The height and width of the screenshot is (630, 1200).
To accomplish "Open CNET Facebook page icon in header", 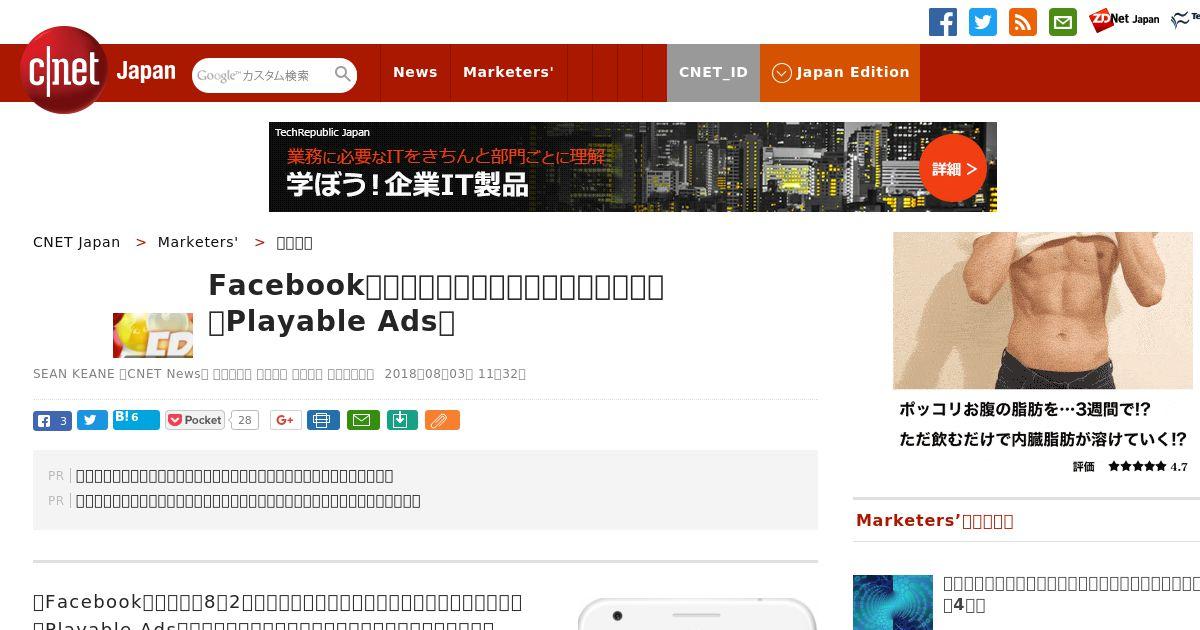I will [x=942, y=22].
